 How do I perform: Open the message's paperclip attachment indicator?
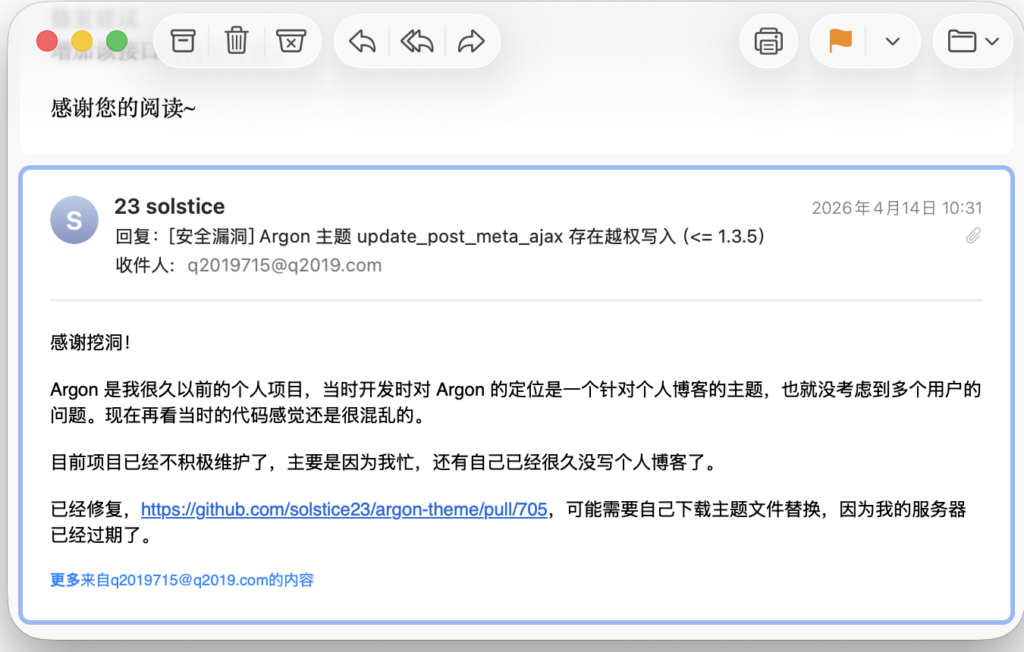(x=973, y=236)
